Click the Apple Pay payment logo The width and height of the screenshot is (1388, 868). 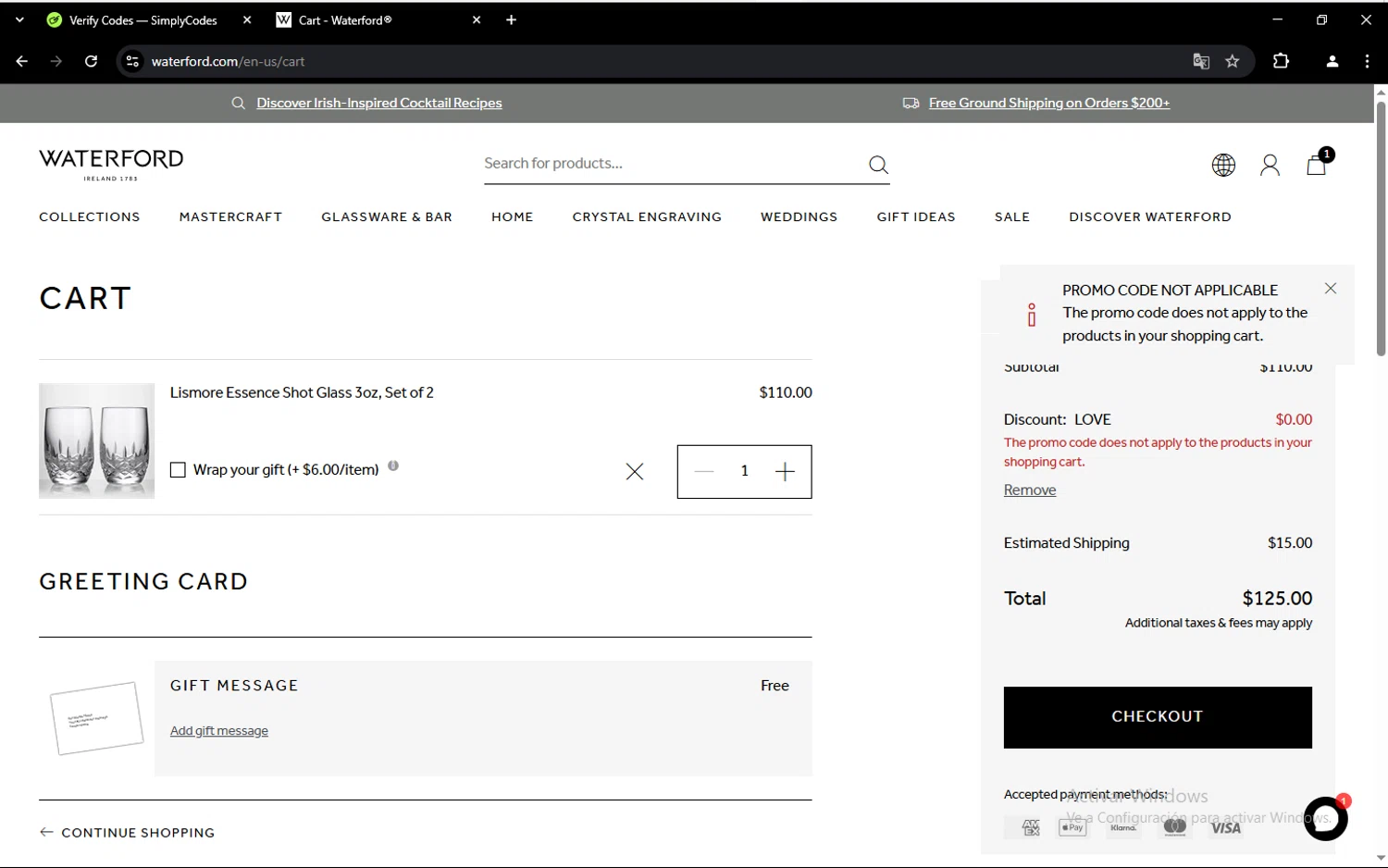tap(1072, 827)
